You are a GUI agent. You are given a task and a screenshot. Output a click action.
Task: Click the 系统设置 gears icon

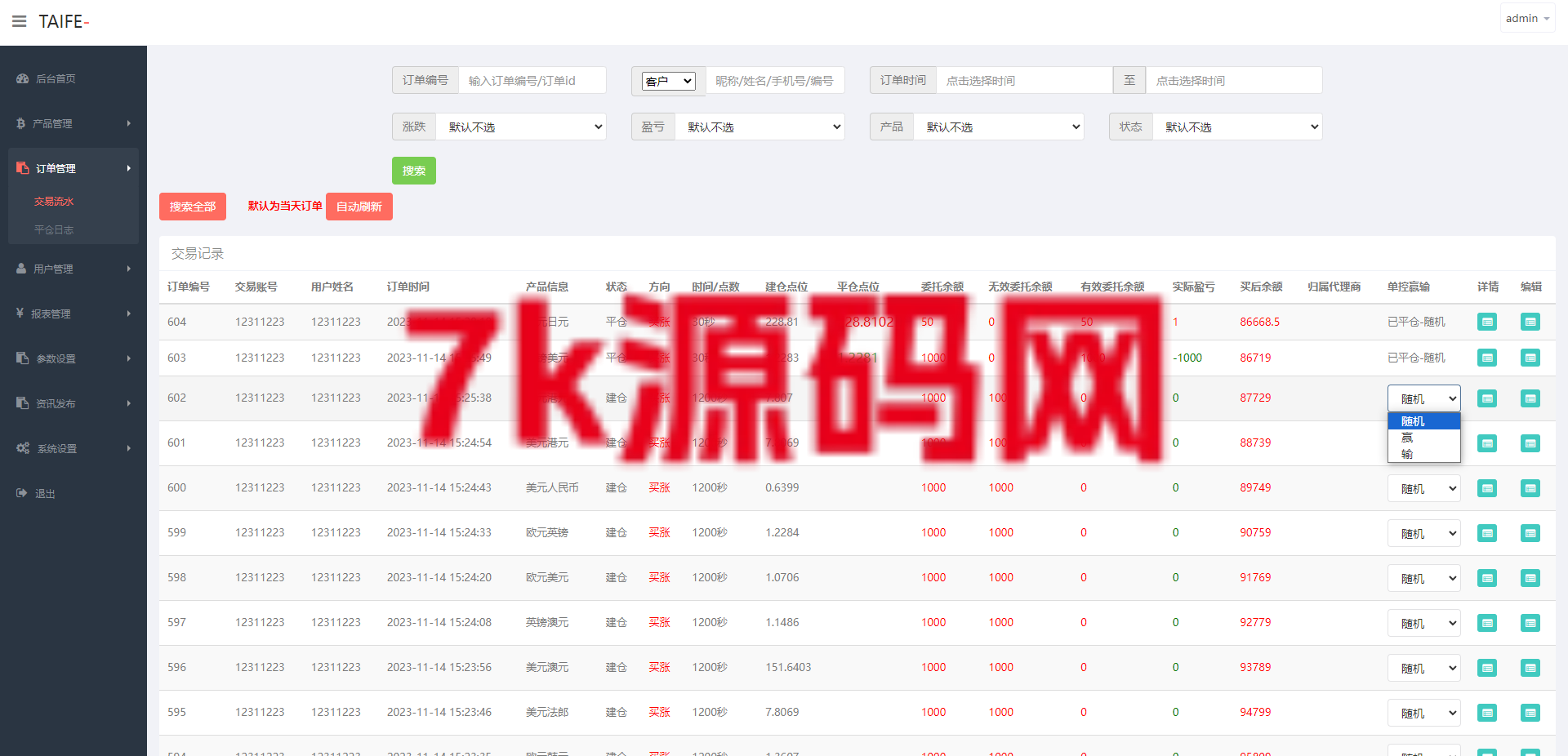coord(23,448)
